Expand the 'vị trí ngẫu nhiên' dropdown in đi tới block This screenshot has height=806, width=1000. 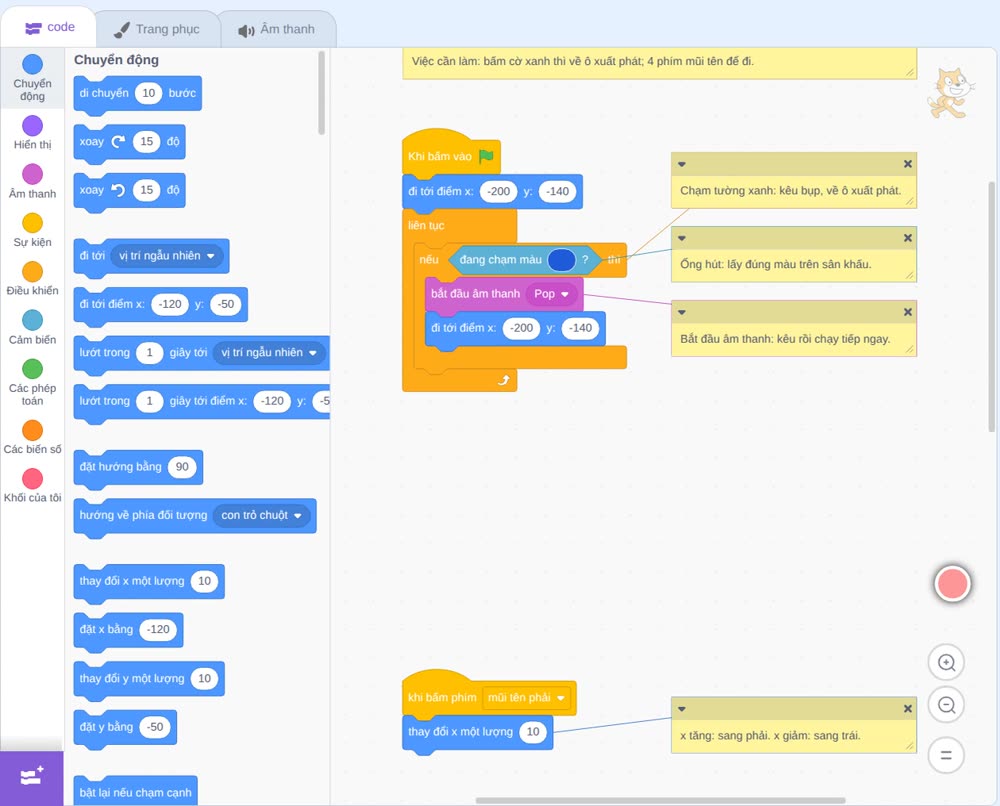click(166, 256)
